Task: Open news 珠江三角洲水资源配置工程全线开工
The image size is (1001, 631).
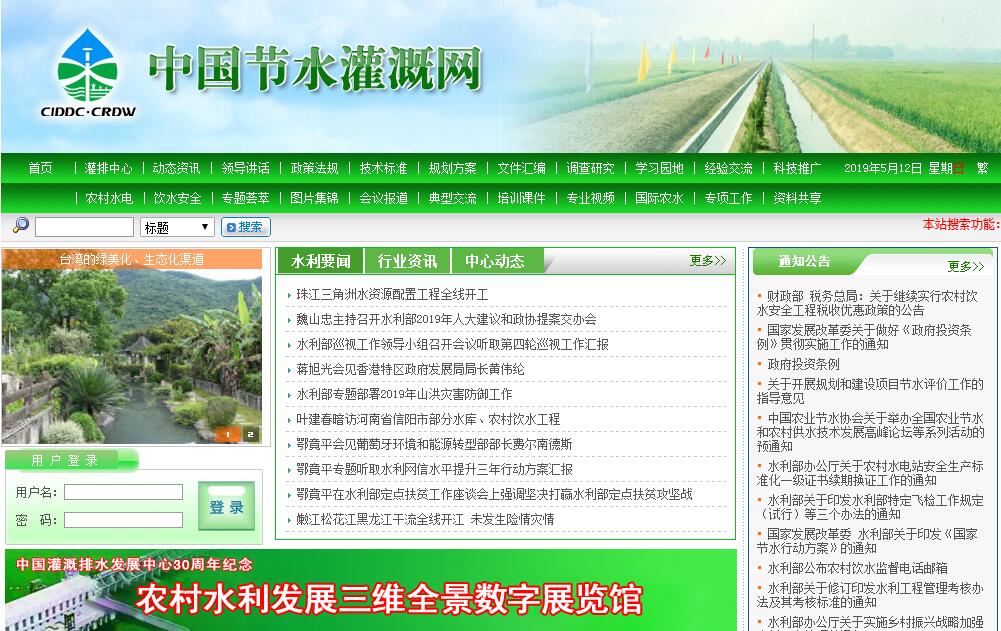Action: [x=392, y=294]
